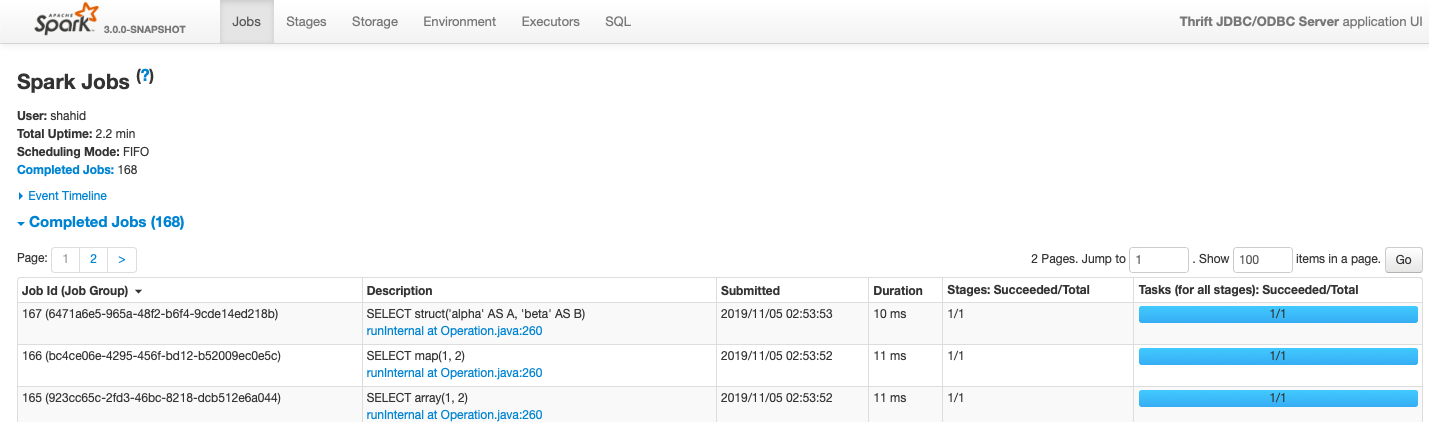Expand the Event Timeline section
Screen dimensions: 1429x422
[62, 196]
